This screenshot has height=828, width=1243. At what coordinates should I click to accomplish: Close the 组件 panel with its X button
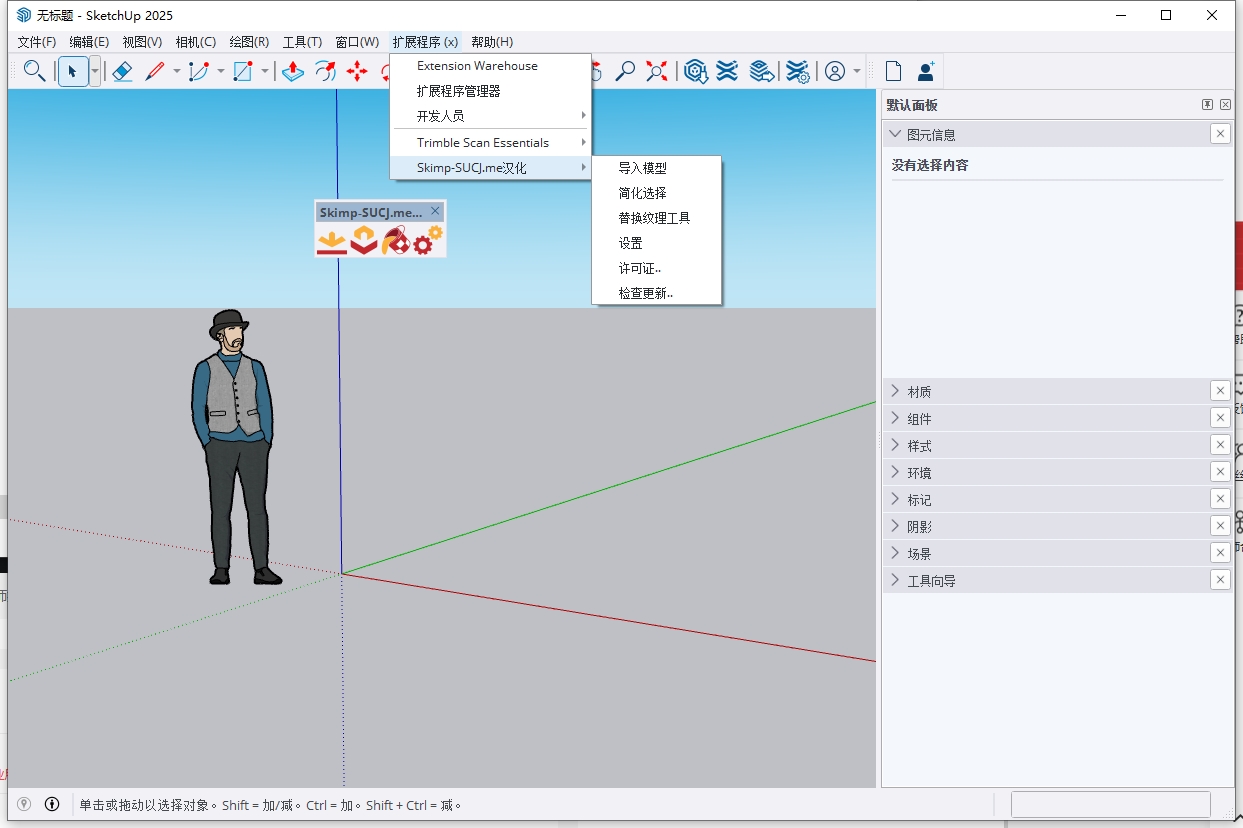click(x=1220, y=418)
